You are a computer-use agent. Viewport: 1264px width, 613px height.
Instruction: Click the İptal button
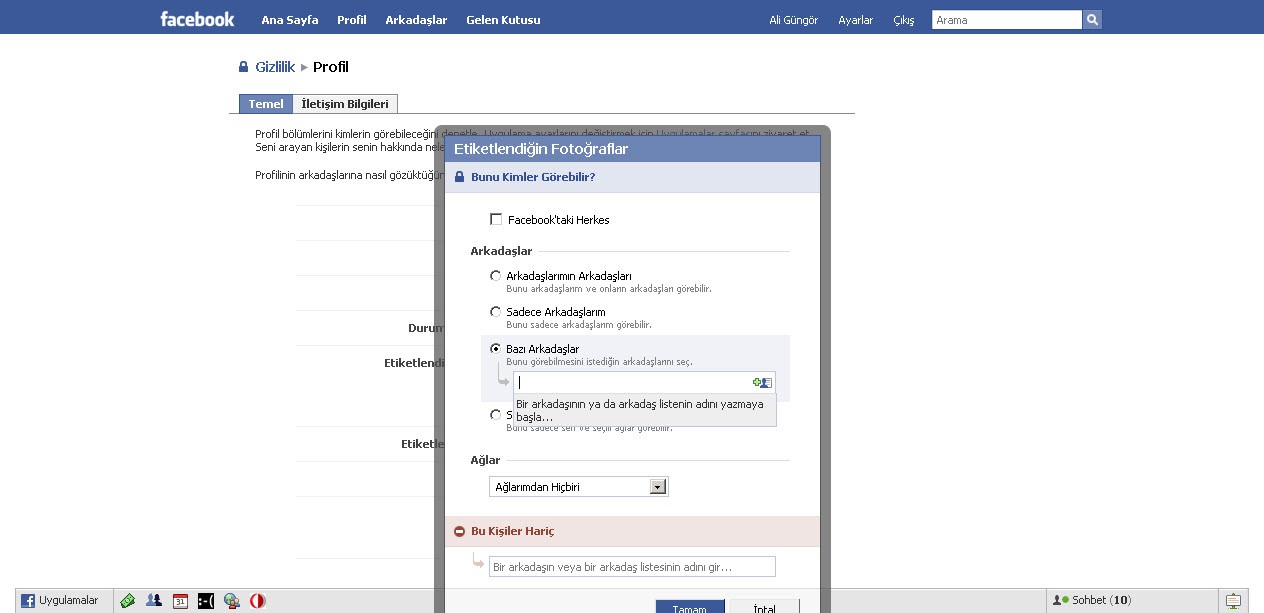point(765,606)
